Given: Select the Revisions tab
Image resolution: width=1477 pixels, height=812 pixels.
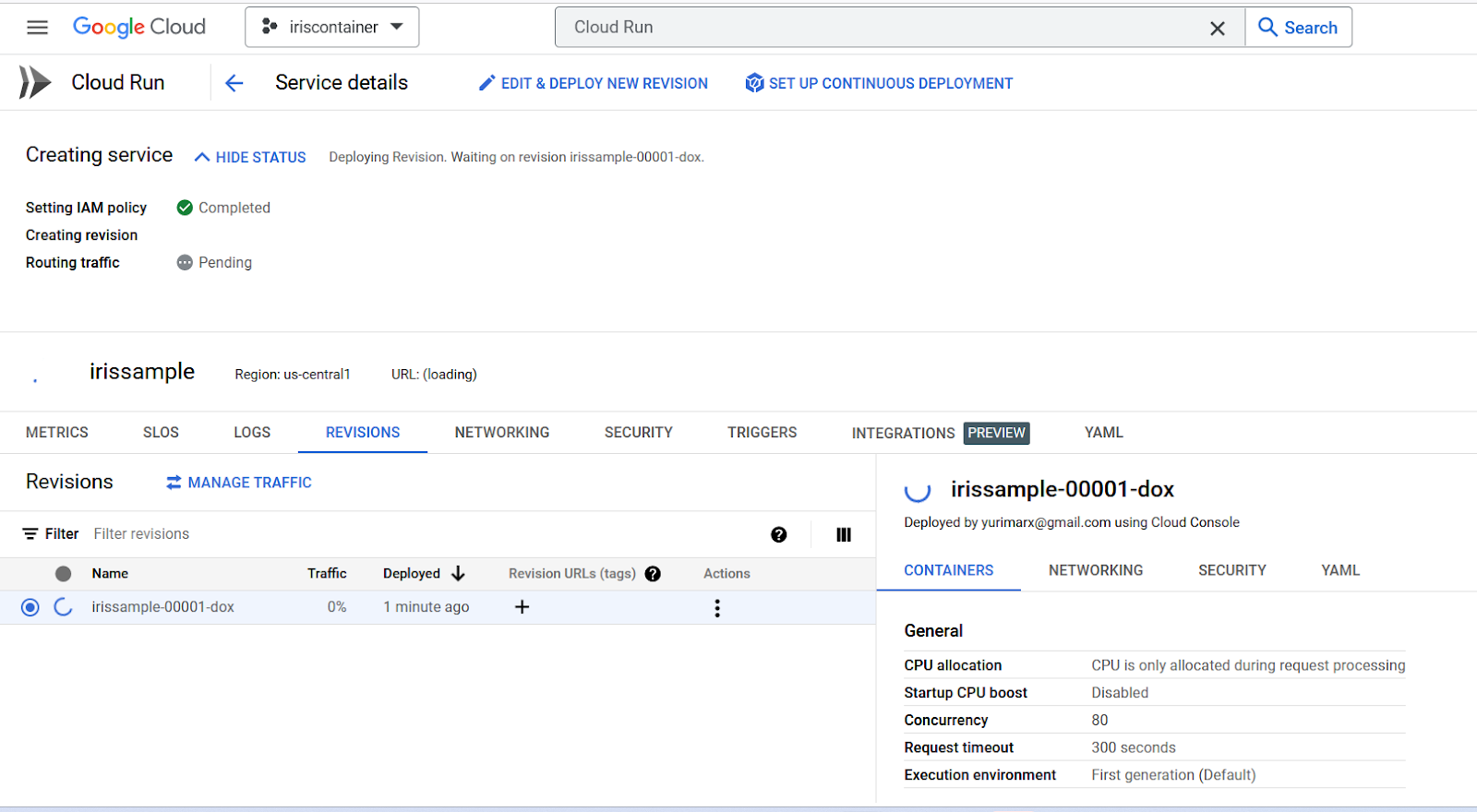Looking at the screenshot, I should (x=363, y=432).
